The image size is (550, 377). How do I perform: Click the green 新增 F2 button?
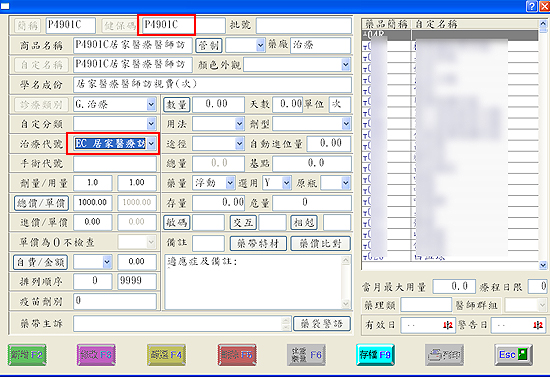pos(27,355)
